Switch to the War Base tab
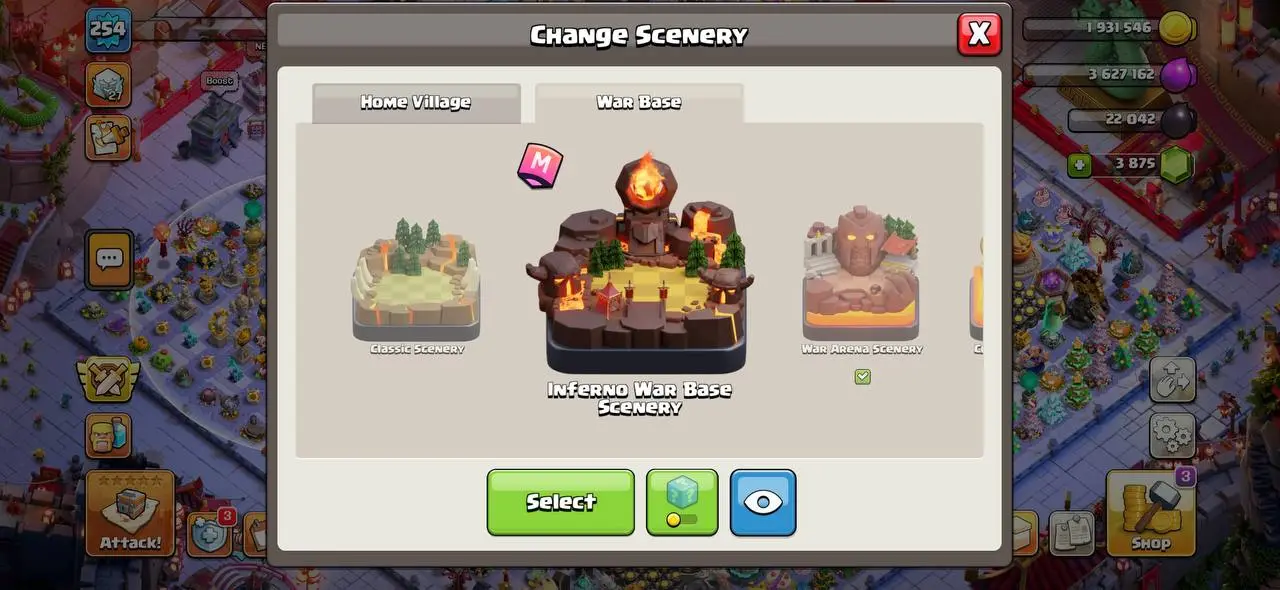 [x=639, y=103]
